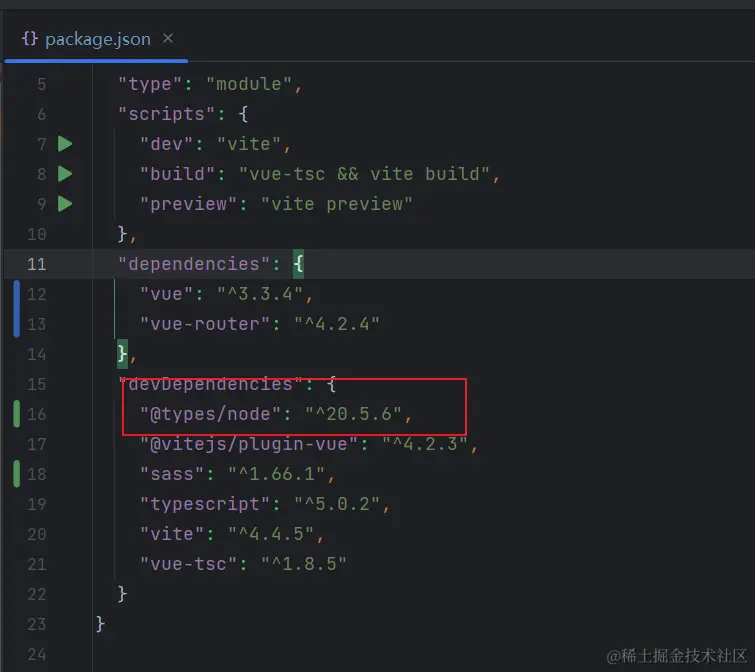Image resolution: width=755 pixels, height=672 pixels.
Task: Click the "^1.8.5" version value
Action: [x=304, y=565]
